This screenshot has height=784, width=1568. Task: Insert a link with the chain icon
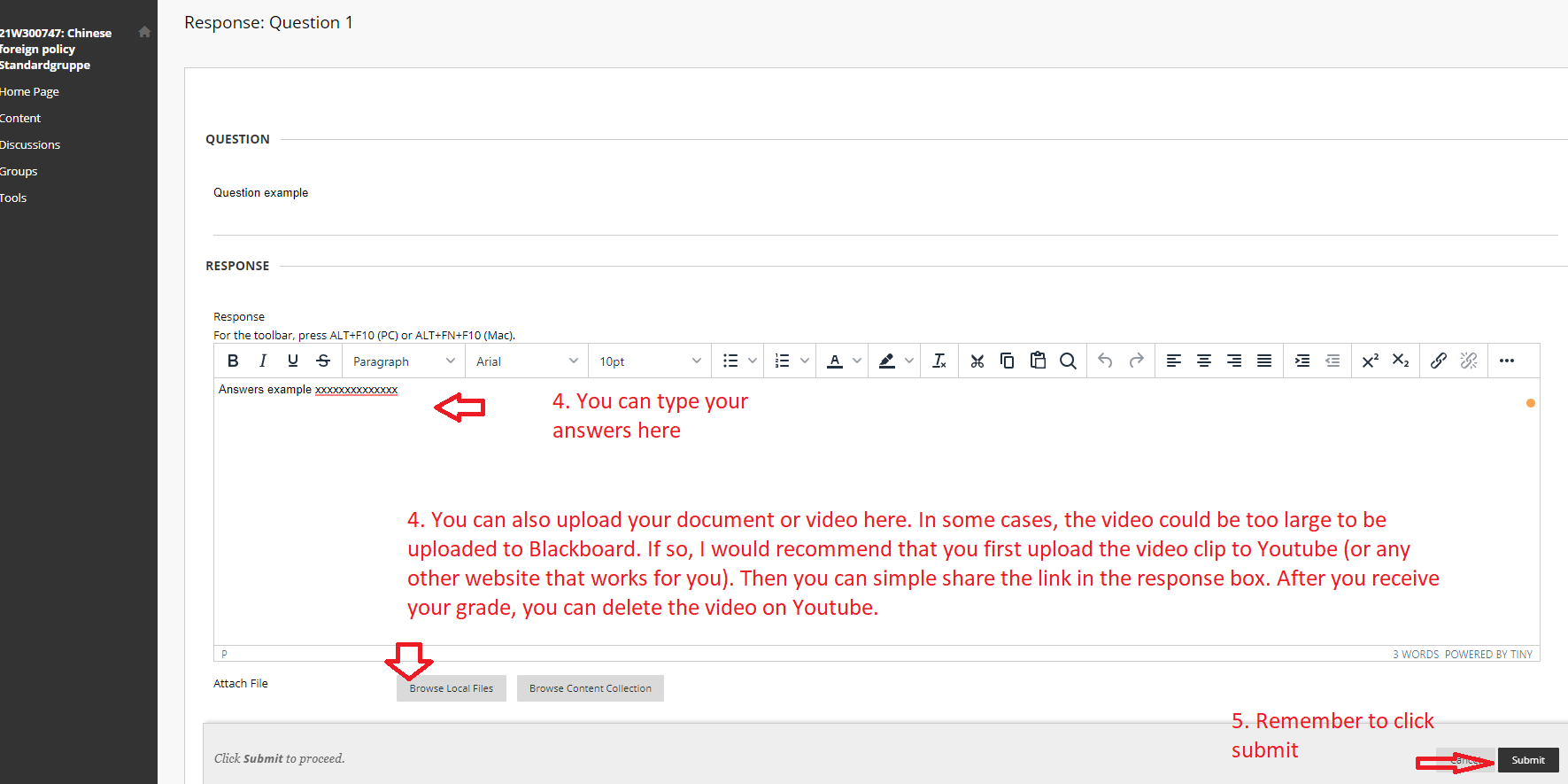click(x=1439, y=361)
